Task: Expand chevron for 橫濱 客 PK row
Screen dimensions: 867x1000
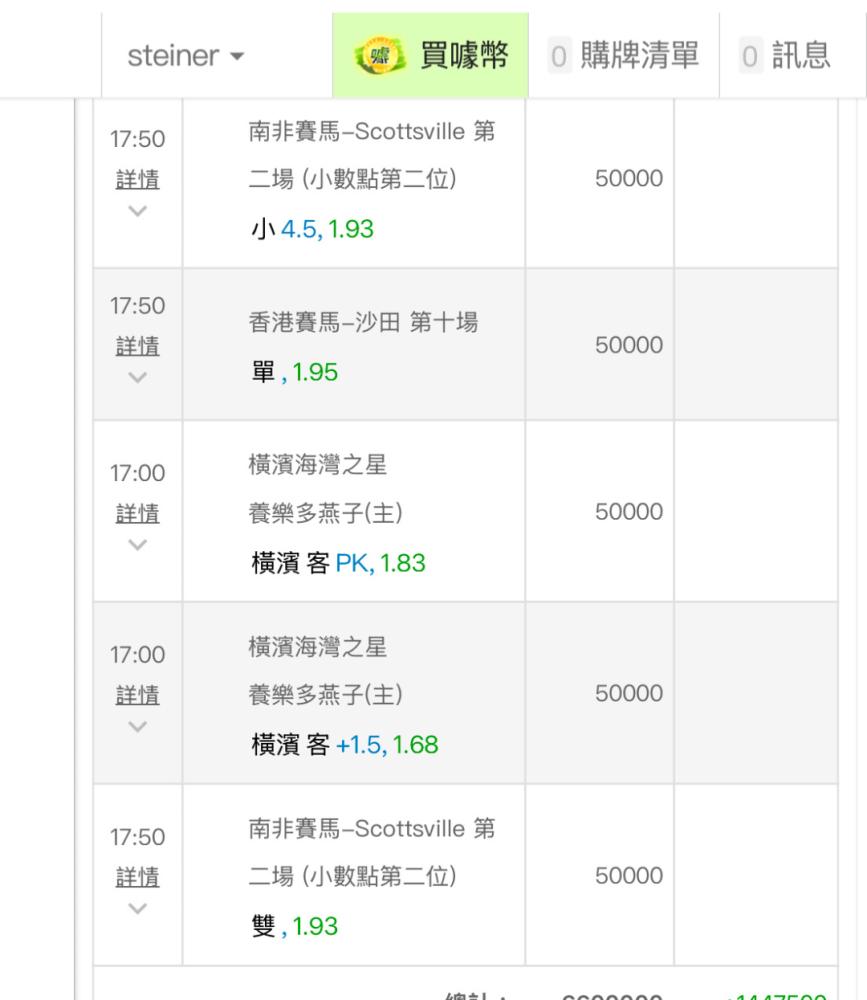Action: pyautogui.click(x=138, y=544)
